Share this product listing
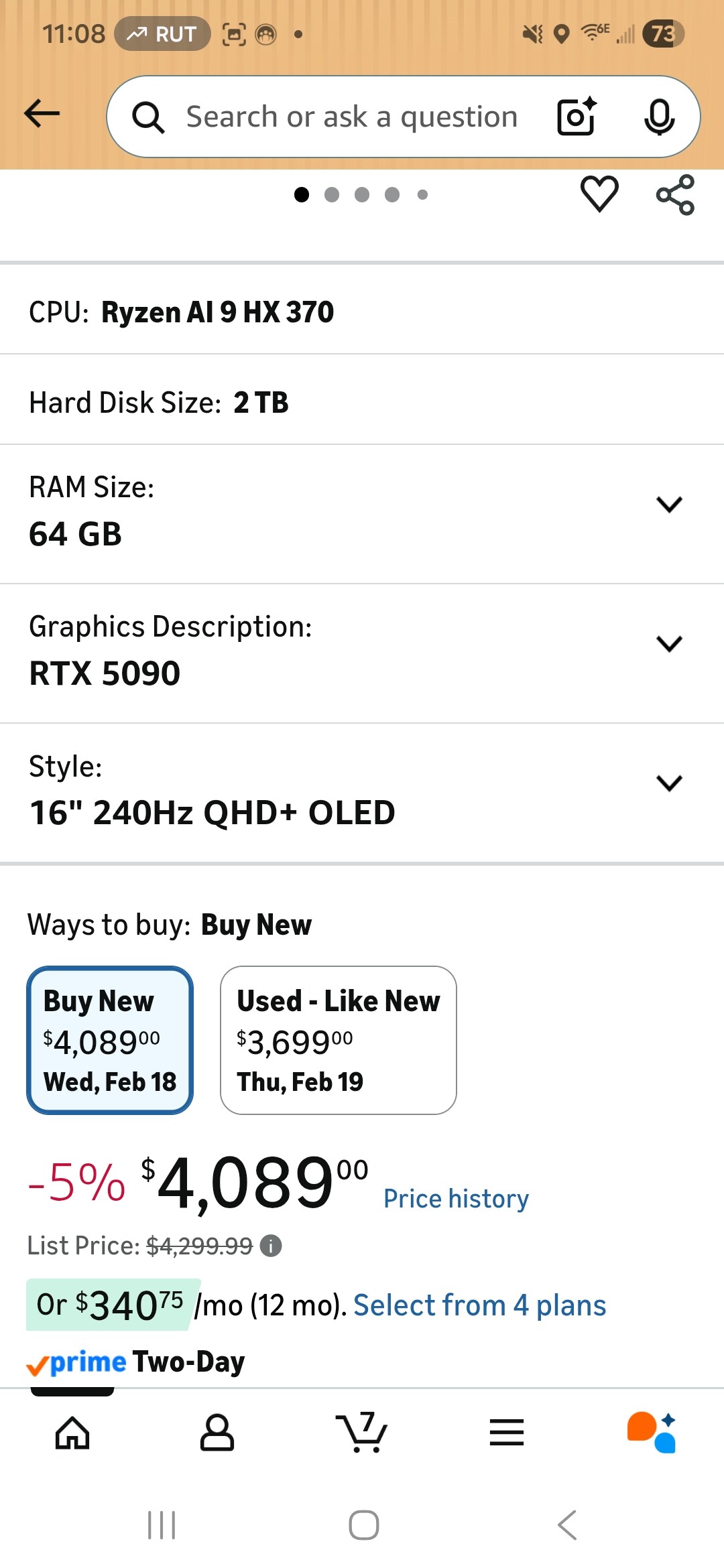 [x=675, y=195]
